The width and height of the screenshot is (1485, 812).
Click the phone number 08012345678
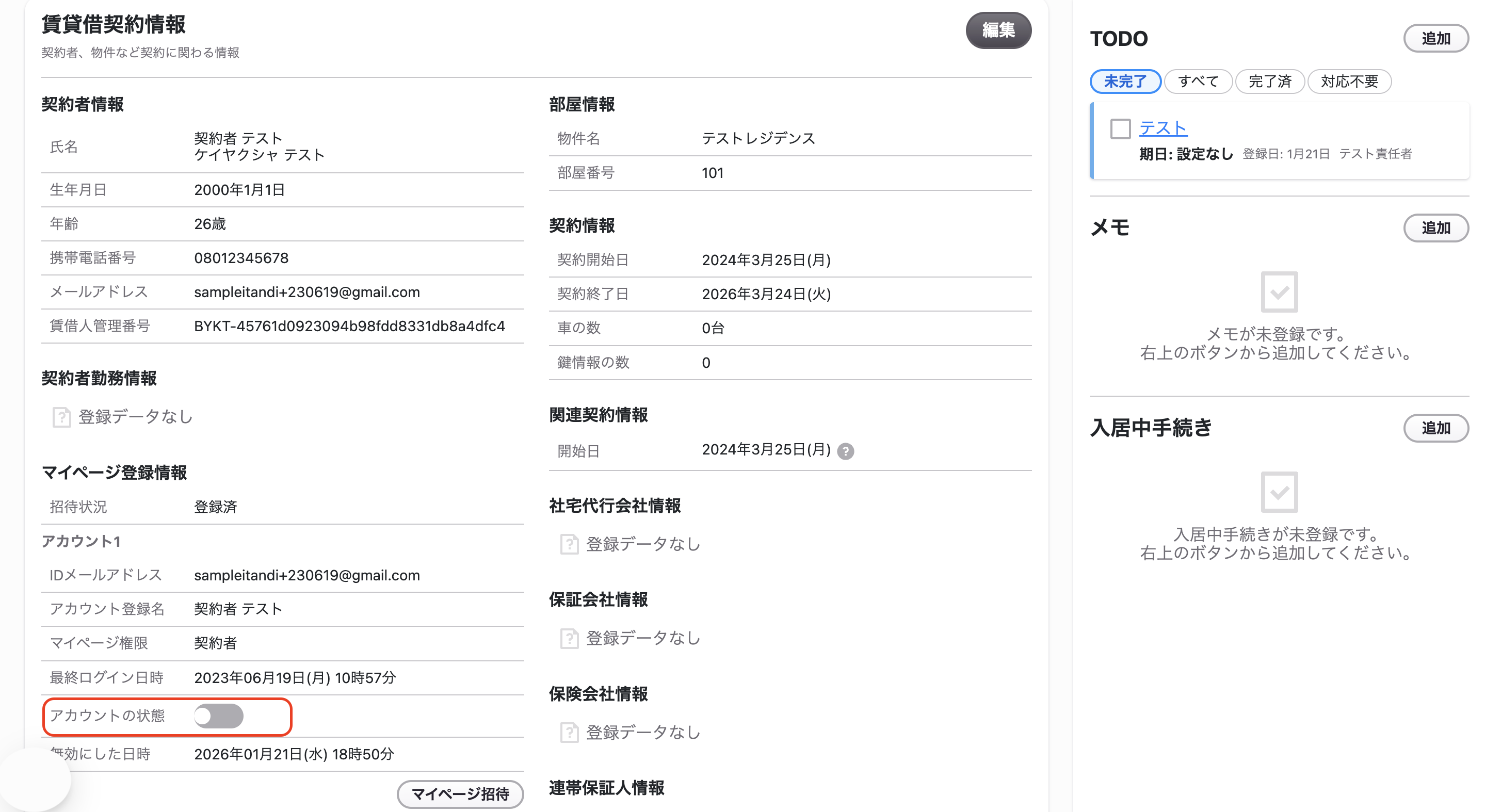[241, 257]
